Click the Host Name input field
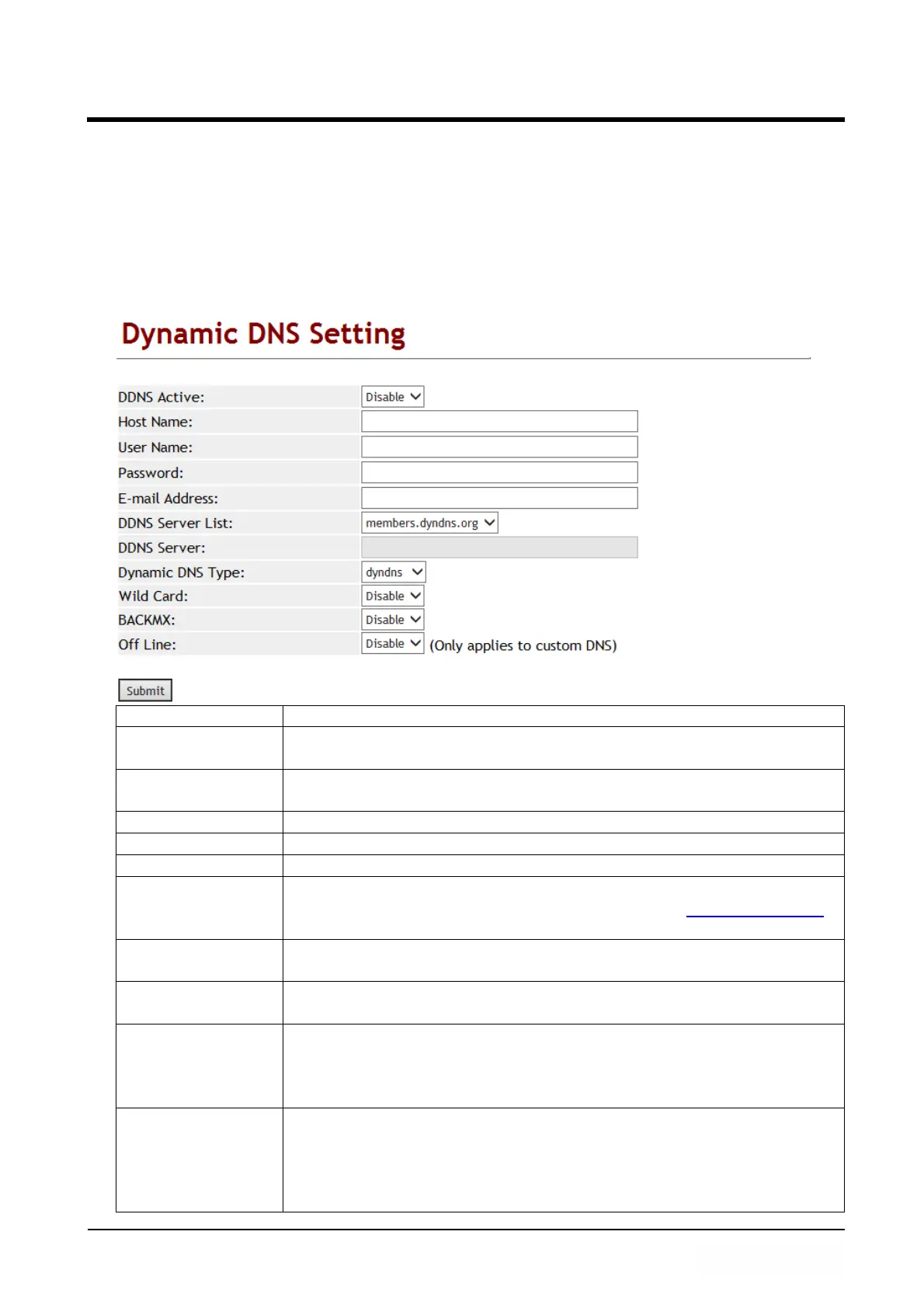Viewport: 924px width, 1308px height. point(499,422)
